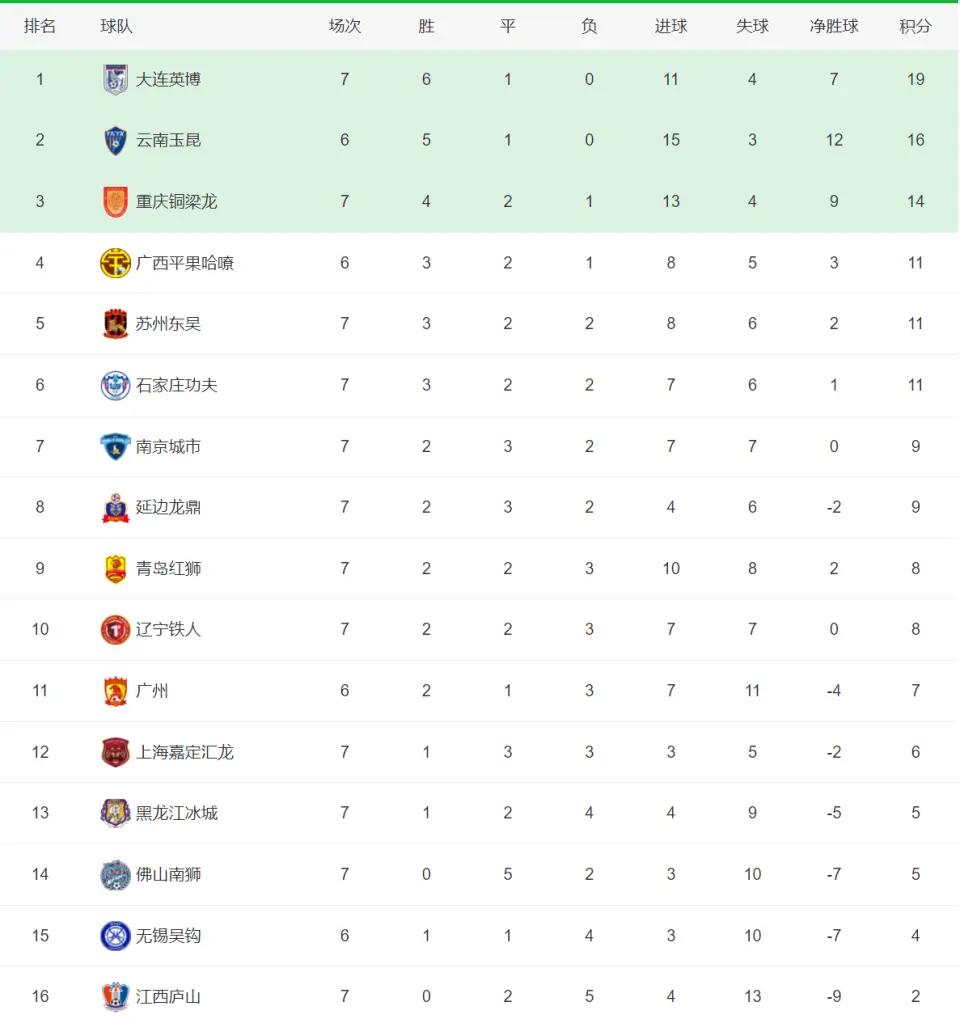Viewport: 960px width, 1023px height.
Task: Open the 上海嘉定汇龙 team name link
Action: 185,752
